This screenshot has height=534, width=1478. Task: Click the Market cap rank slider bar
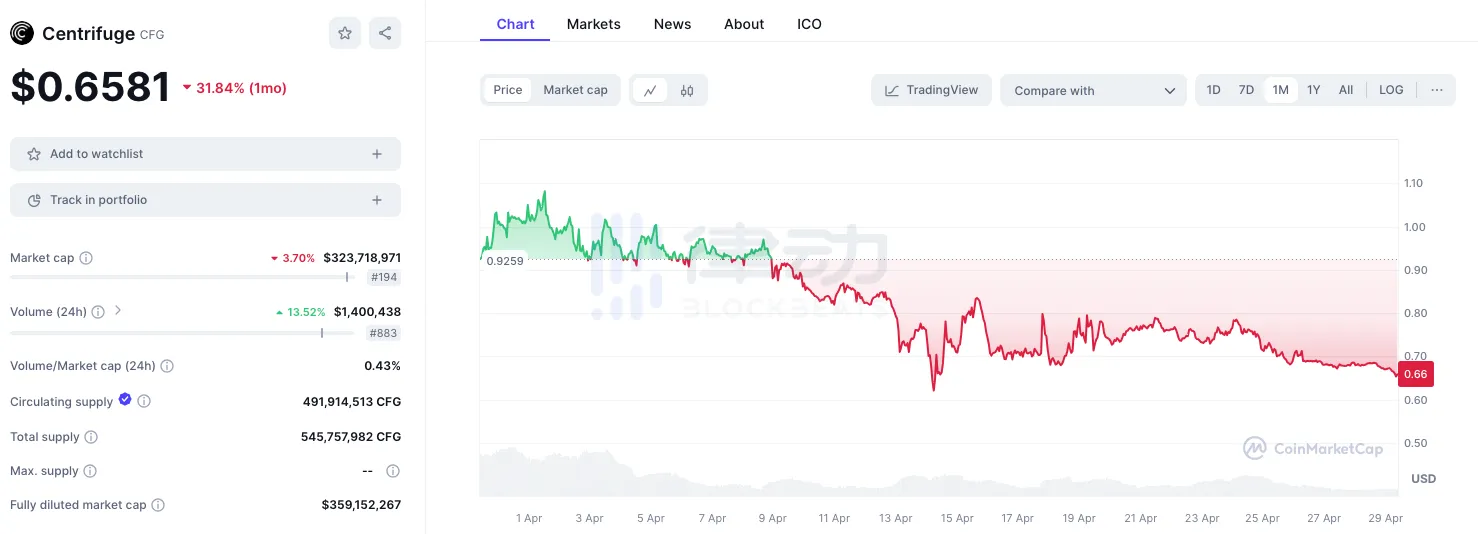[x=180, y=277]
